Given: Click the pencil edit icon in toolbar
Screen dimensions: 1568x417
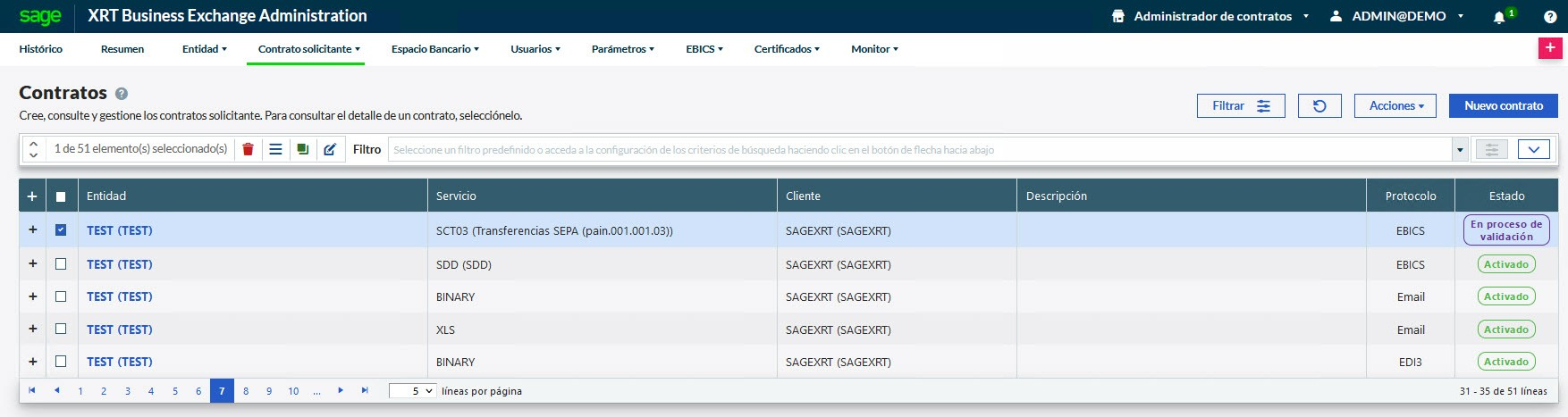Looking at the screenshot, I should [330, 149].
